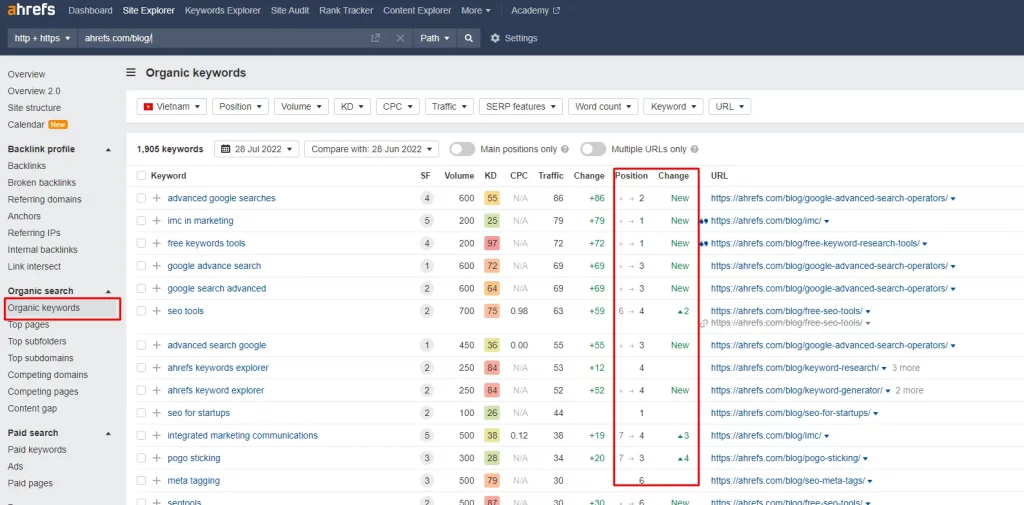1024x505 pixels.
Task: Click plus icon for ahrefs keywords explorer
Action: [157, 368]
